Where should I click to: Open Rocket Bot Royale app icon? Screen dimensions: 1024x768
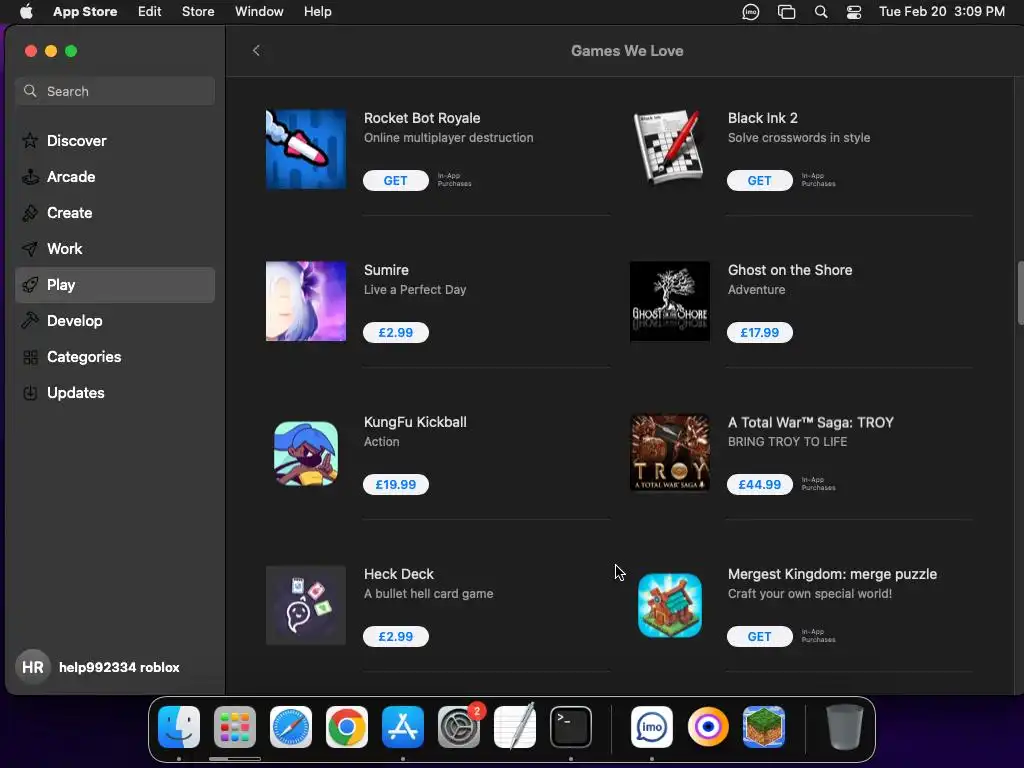[306, 149]
